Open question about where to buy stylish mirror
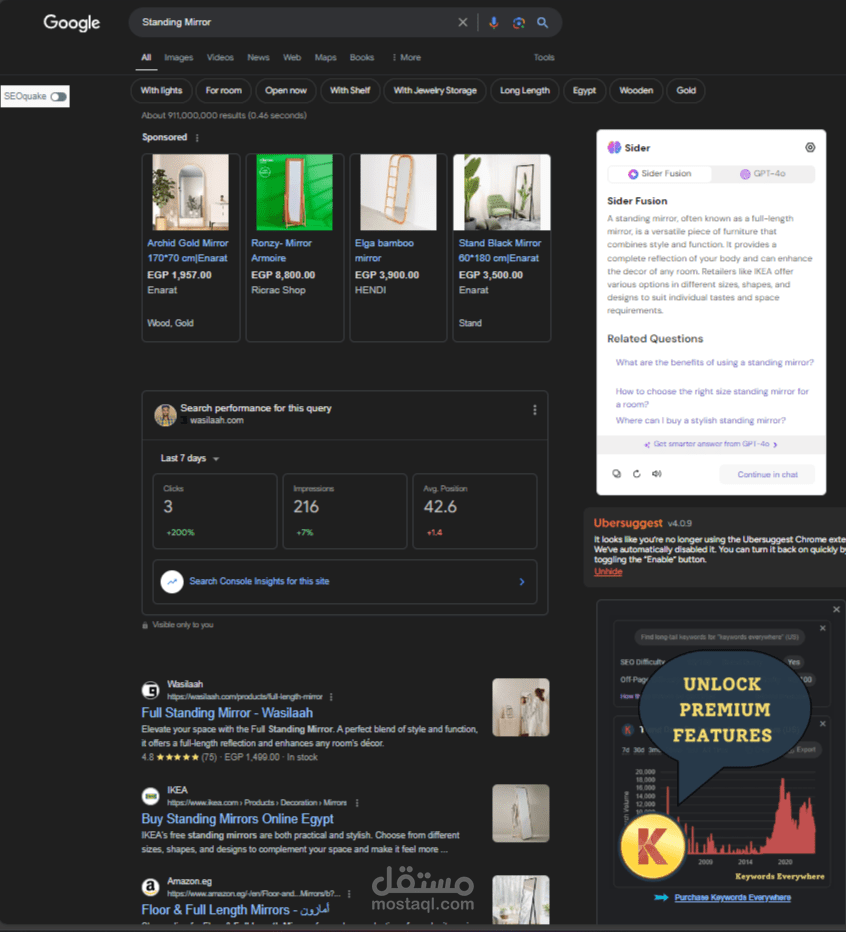The height and width of the screenshot is (932, 846). 701,420
